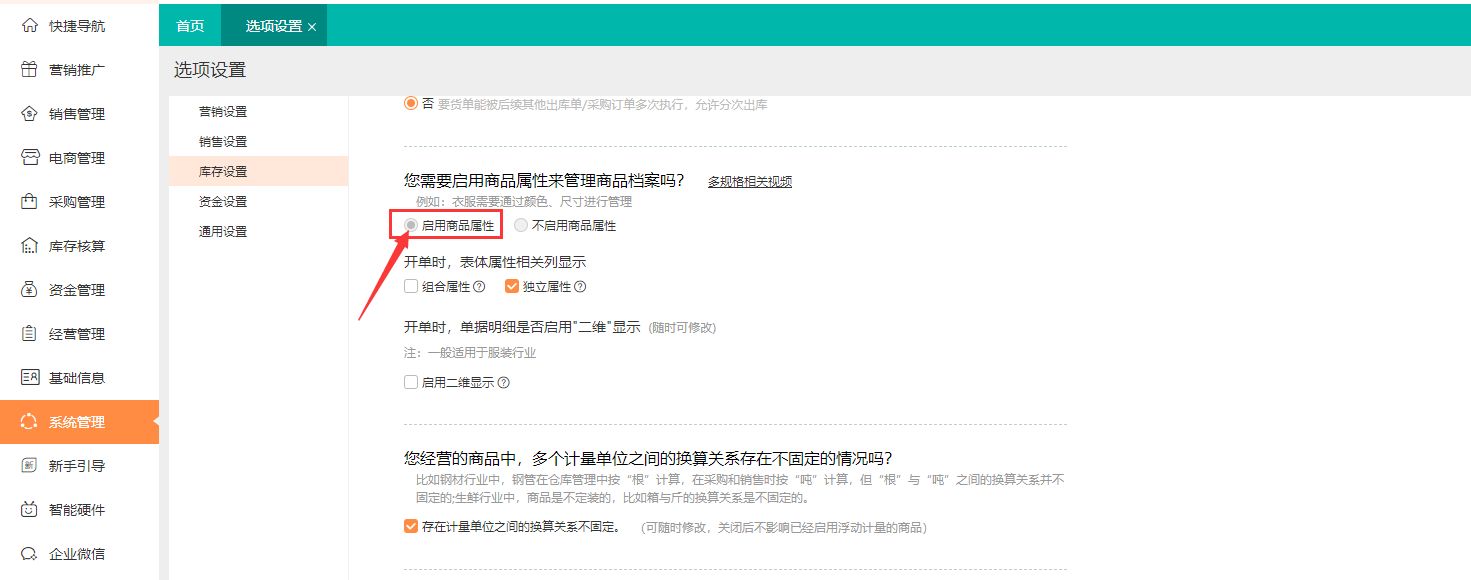Click the 销售管理 sidebar icon
Screen dimensions: 1471x580
coord(29,114)
